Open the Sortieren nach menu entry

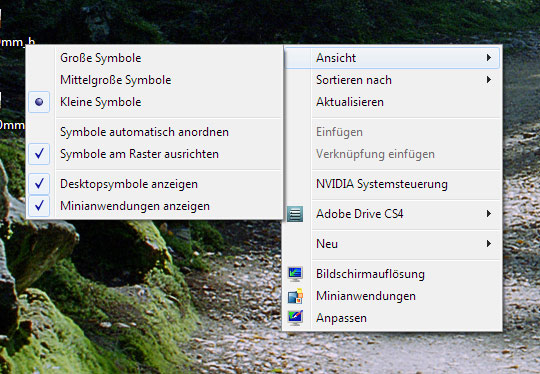(392, 80)
